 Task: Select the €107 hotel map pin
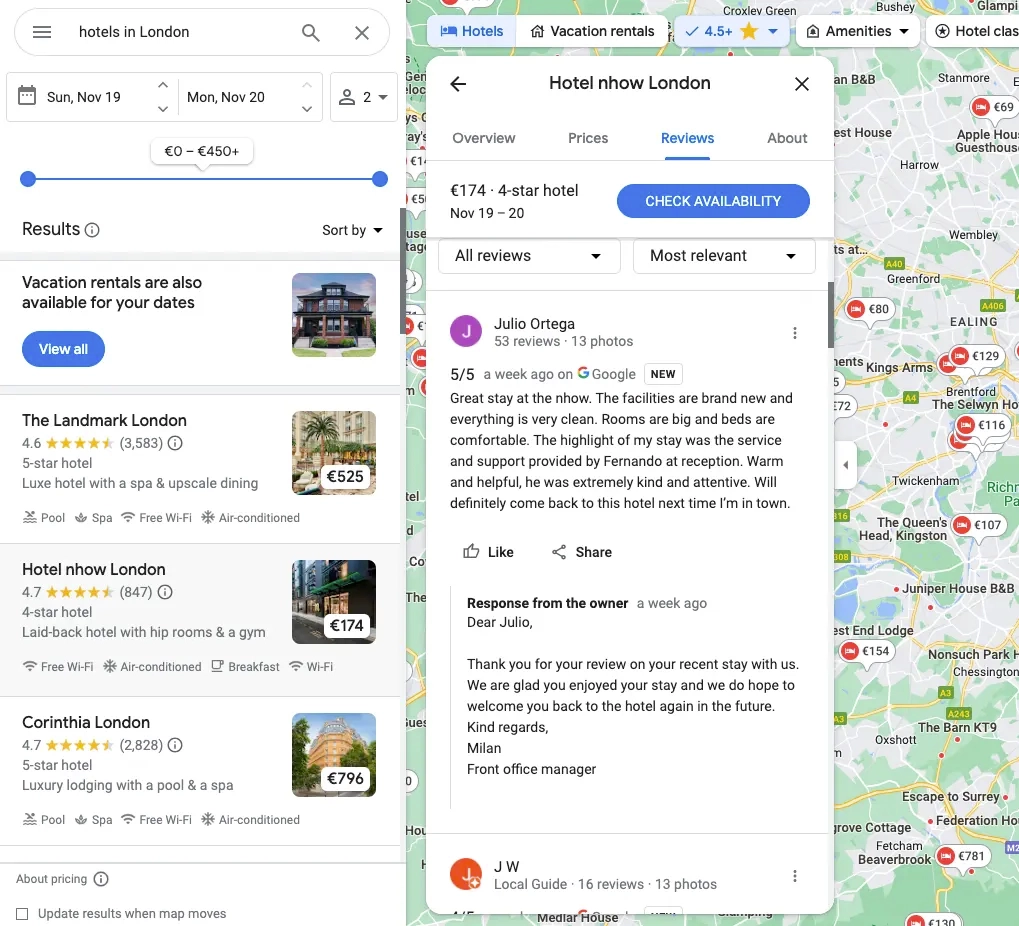click(x=979, y=525)
